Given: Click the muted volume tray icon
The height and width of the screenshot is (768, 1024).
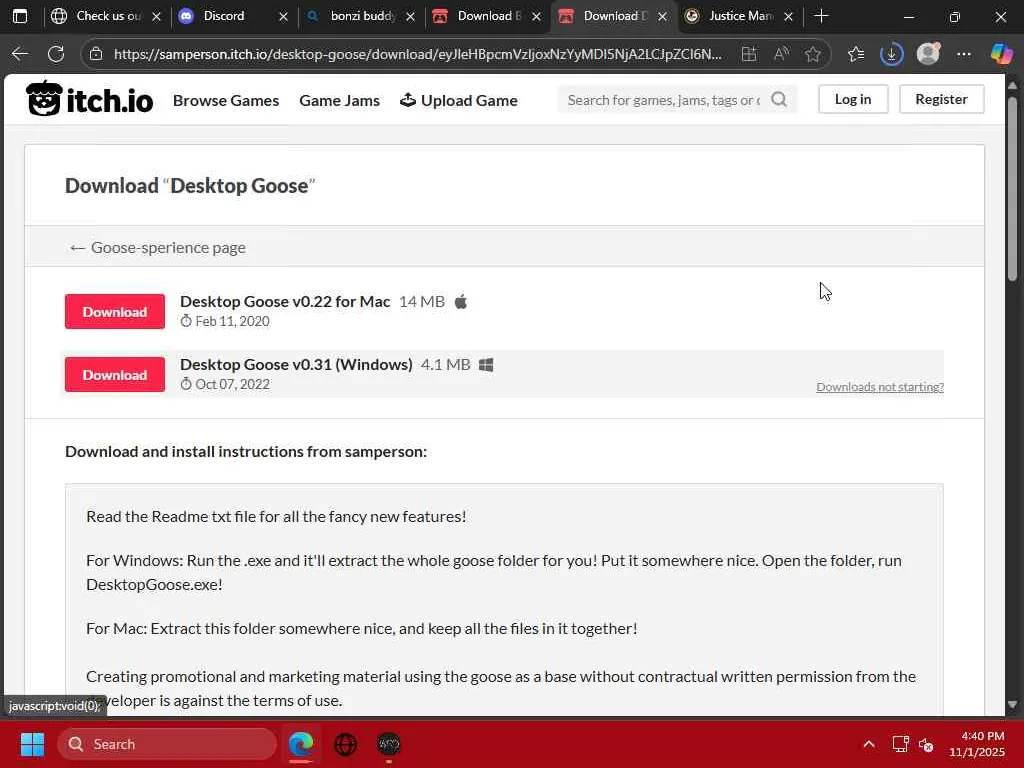Looking at the screenshot, I should point(925,744).
